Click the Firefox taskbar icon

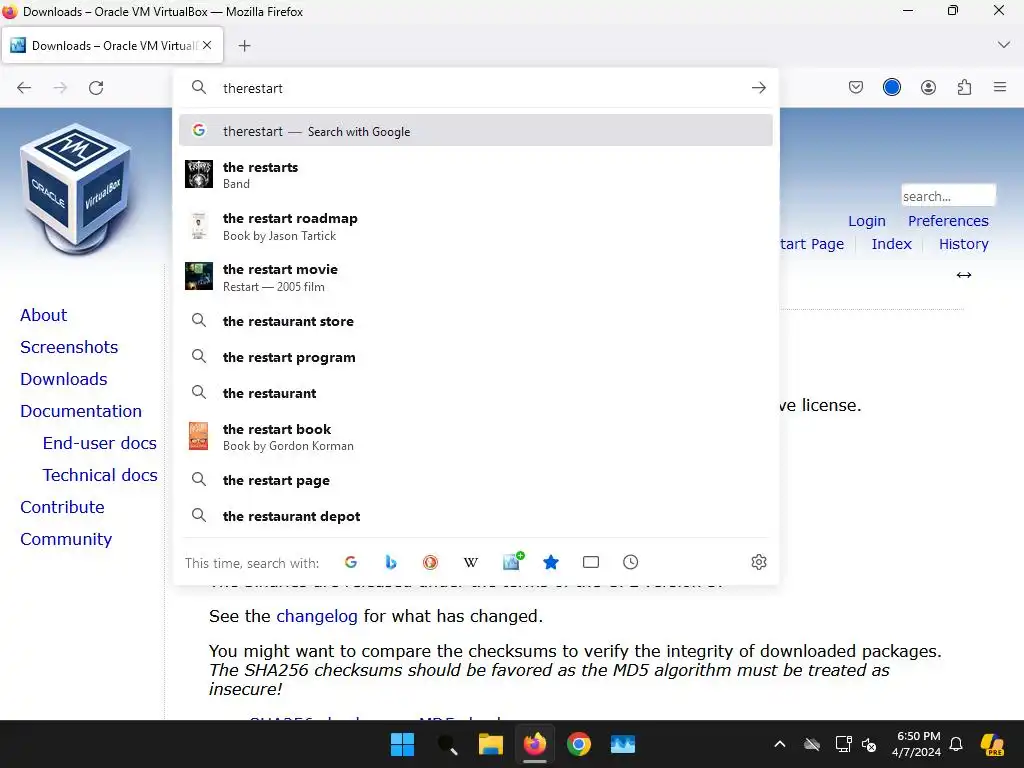click(x=535, y=744)
